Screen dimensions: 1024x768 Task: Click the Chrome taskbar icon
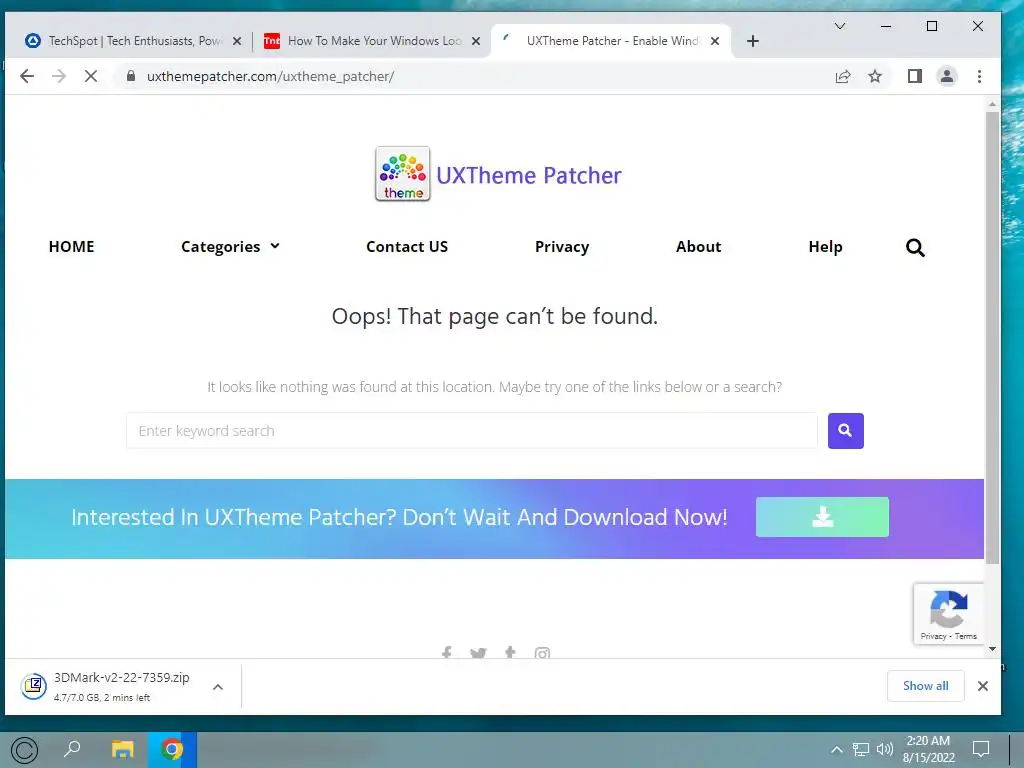coord(172,749)
